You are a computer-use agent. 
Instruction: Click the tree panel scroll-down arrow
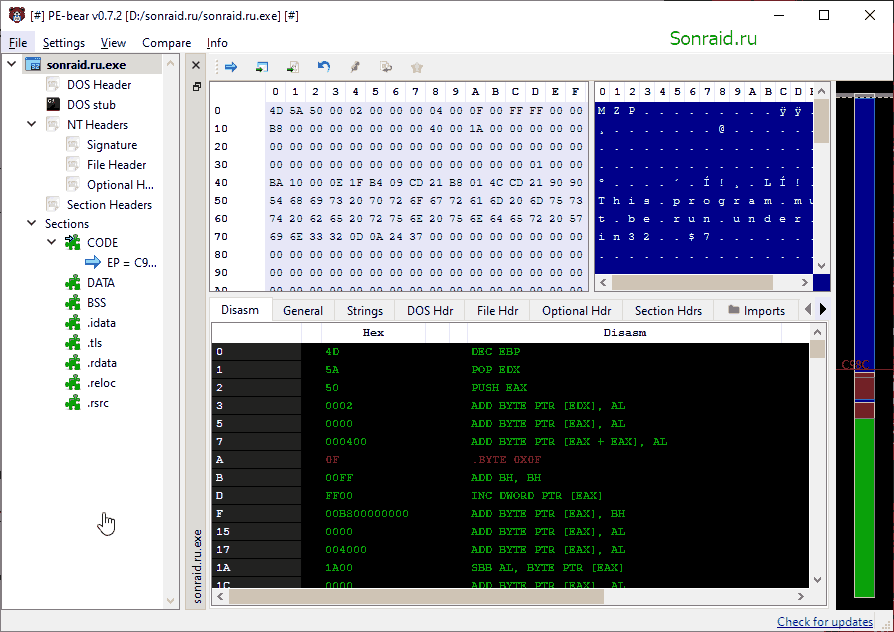(x=170, y=601)
